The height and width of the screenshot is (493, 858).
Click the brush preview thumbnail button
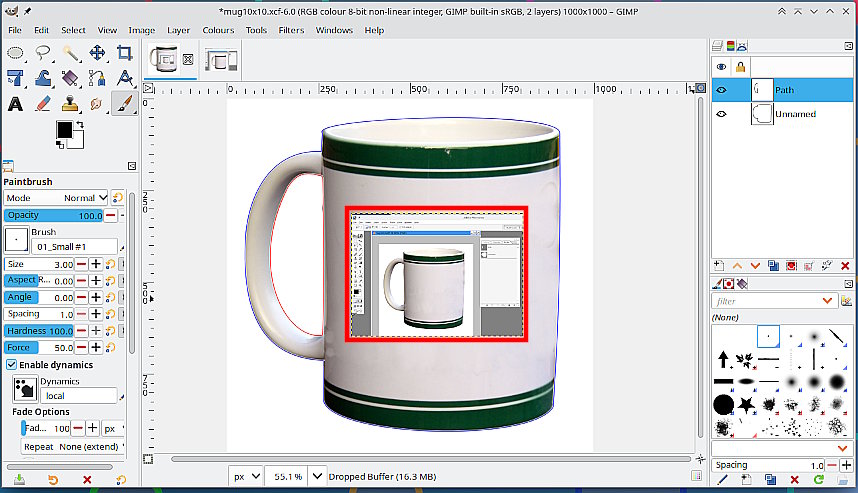click(17, 239)
